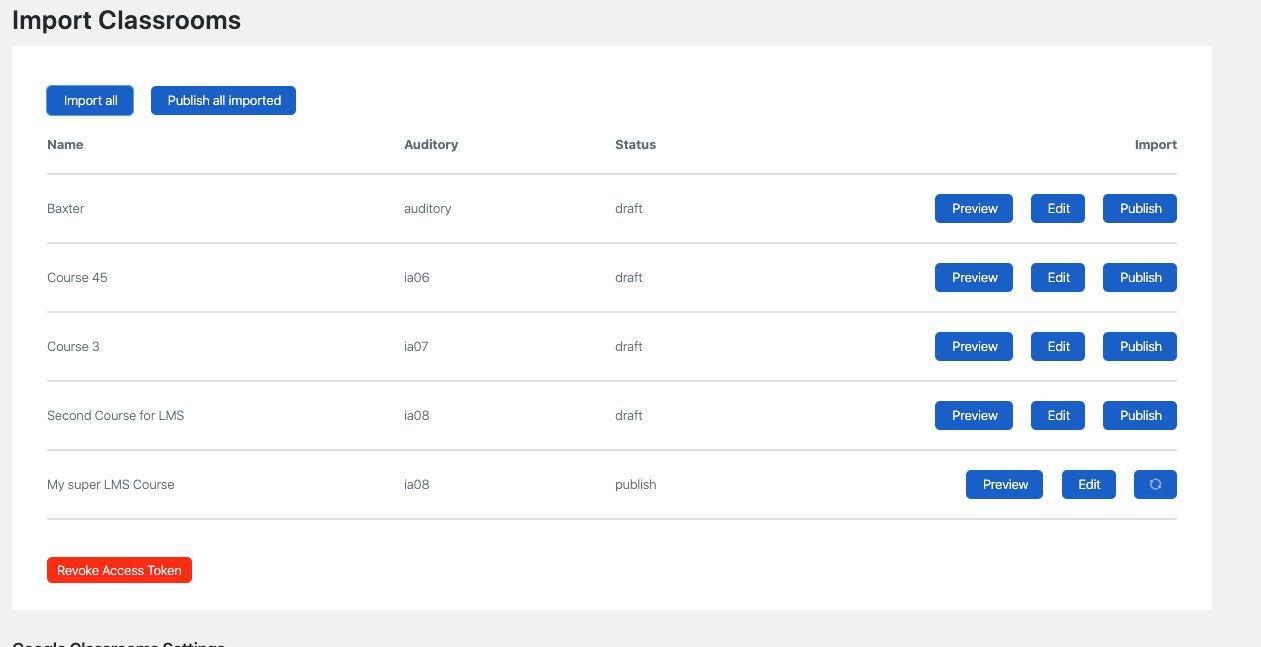Edit Second Course for LMS
Image resolution: width=1261 pixels, height=647 pixels.
1058,415
